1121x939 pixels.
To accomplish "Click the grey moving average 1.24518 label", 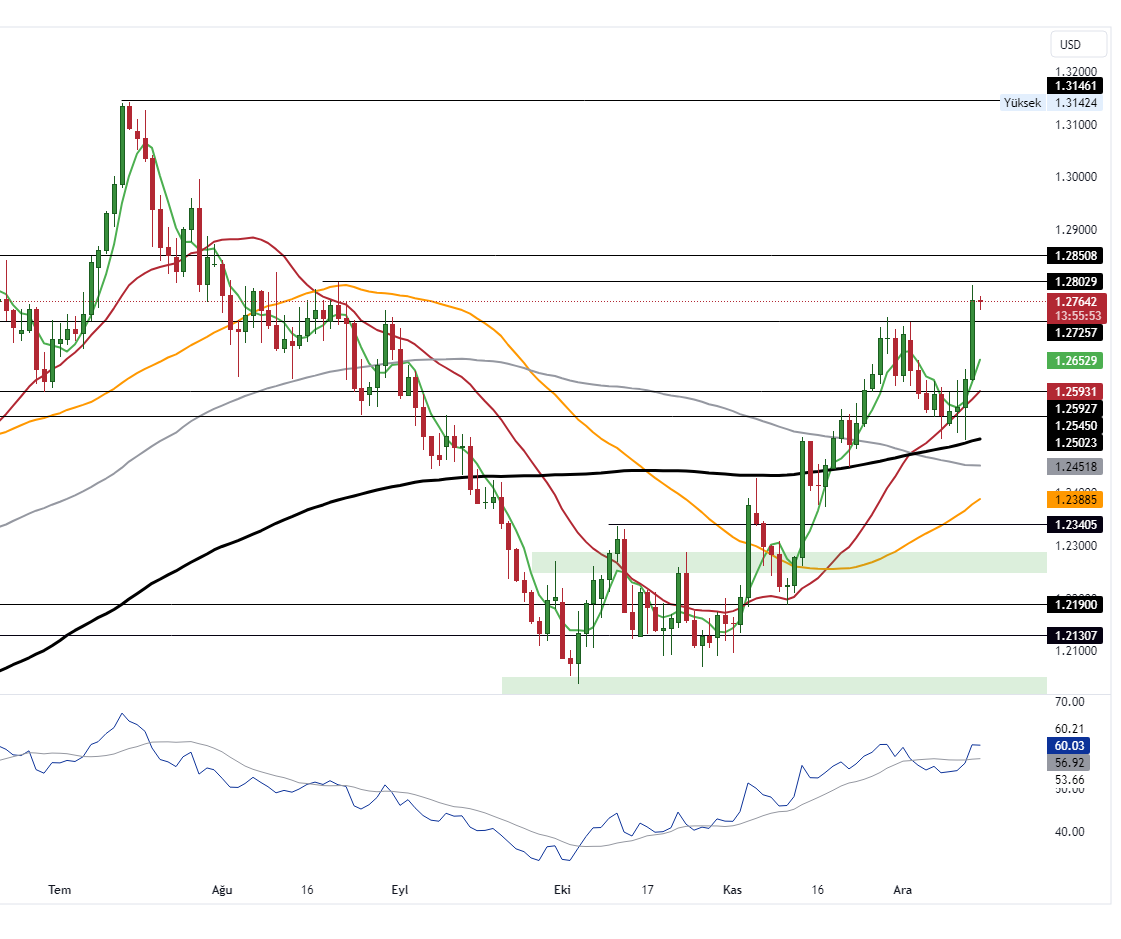I will tap(1078, 466).
